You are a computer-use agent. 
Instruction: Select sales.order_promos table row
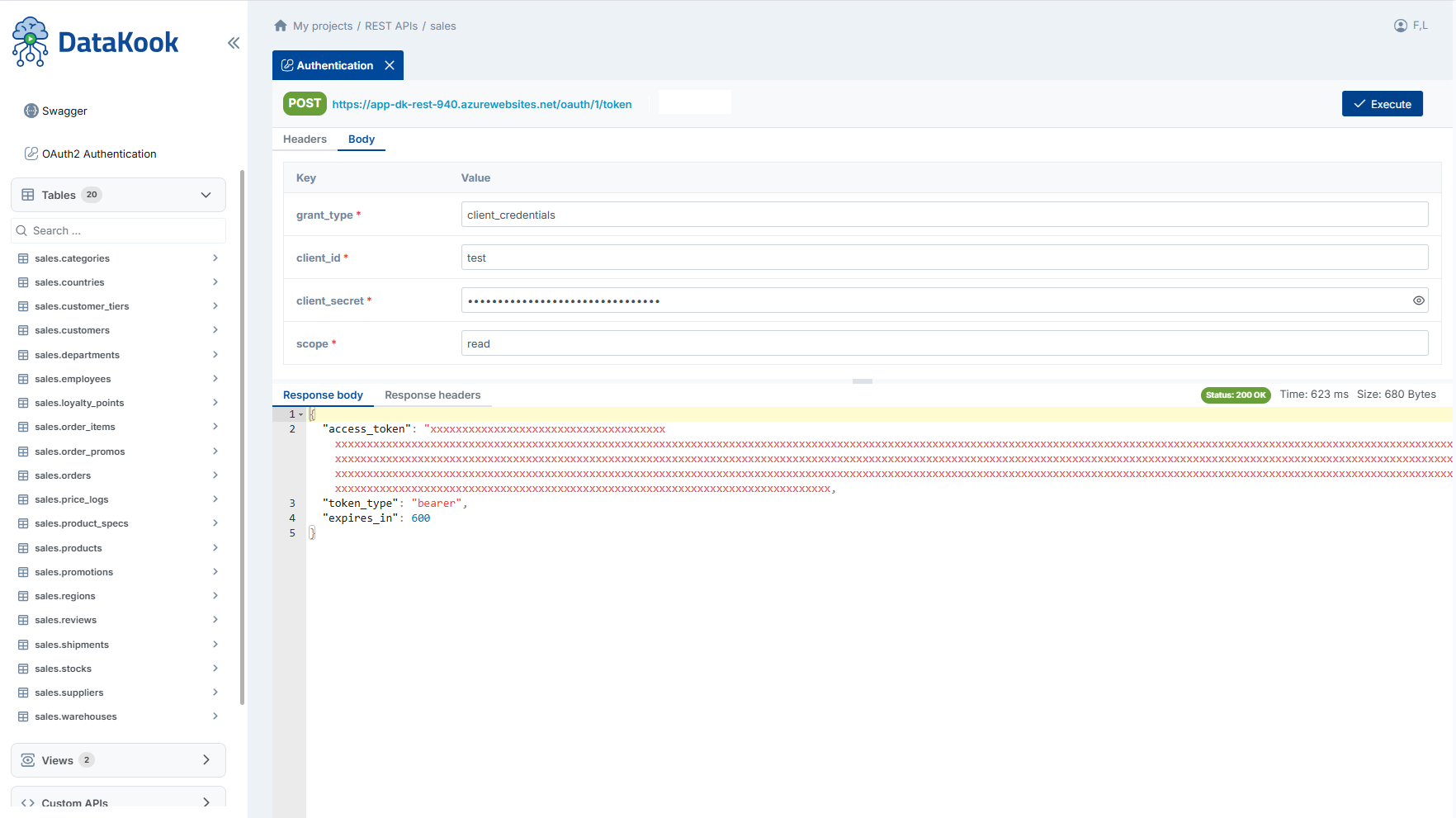pos(118,452)
